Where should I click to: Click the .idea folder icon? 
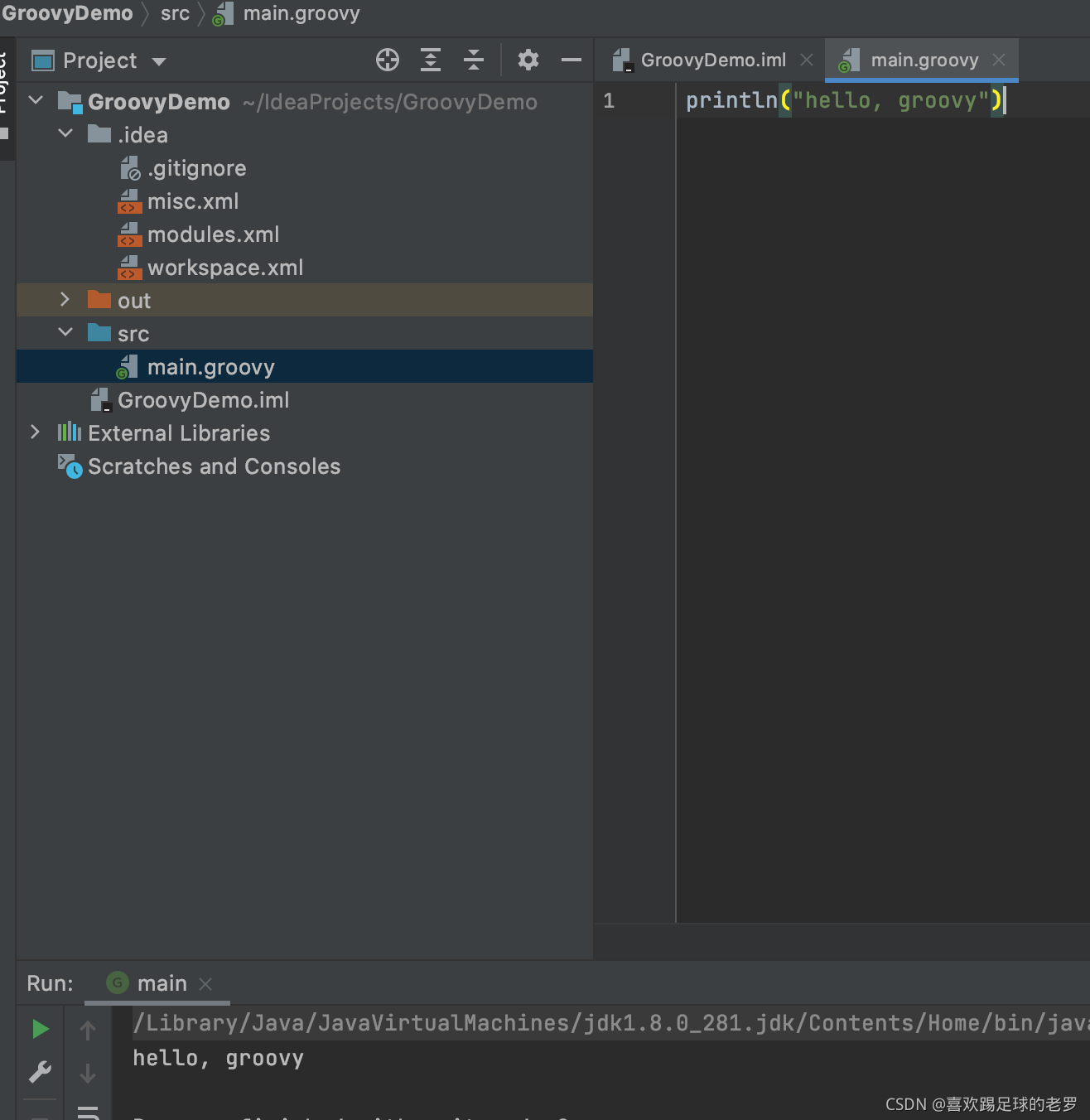(x=99, y=133)
